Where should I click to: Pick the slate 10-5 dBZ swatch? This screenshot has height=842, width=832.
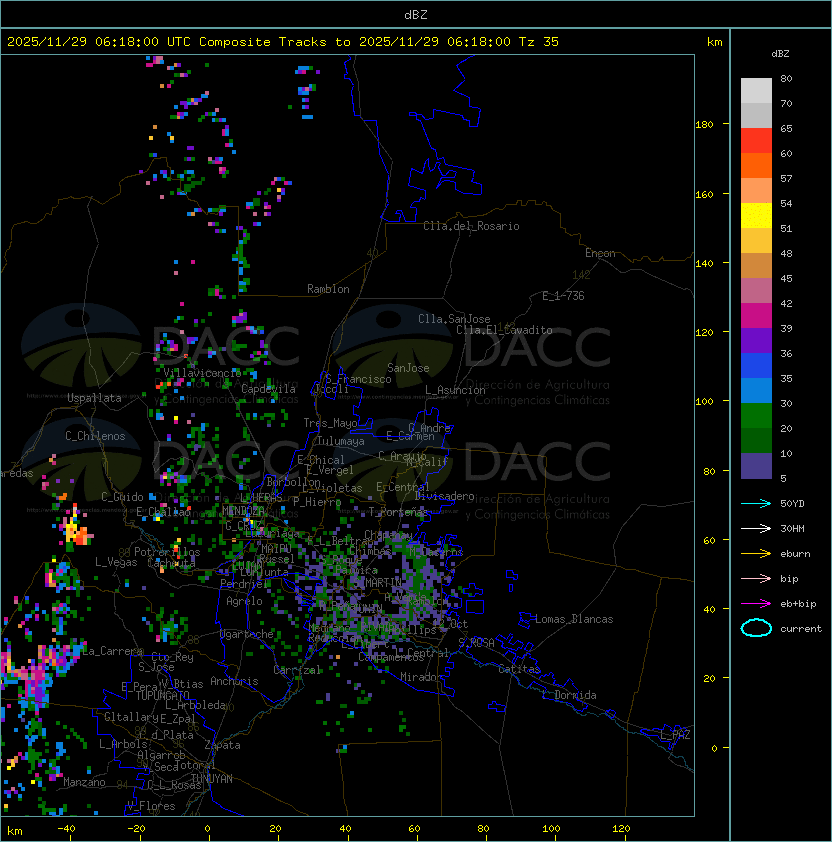point(756,466)
